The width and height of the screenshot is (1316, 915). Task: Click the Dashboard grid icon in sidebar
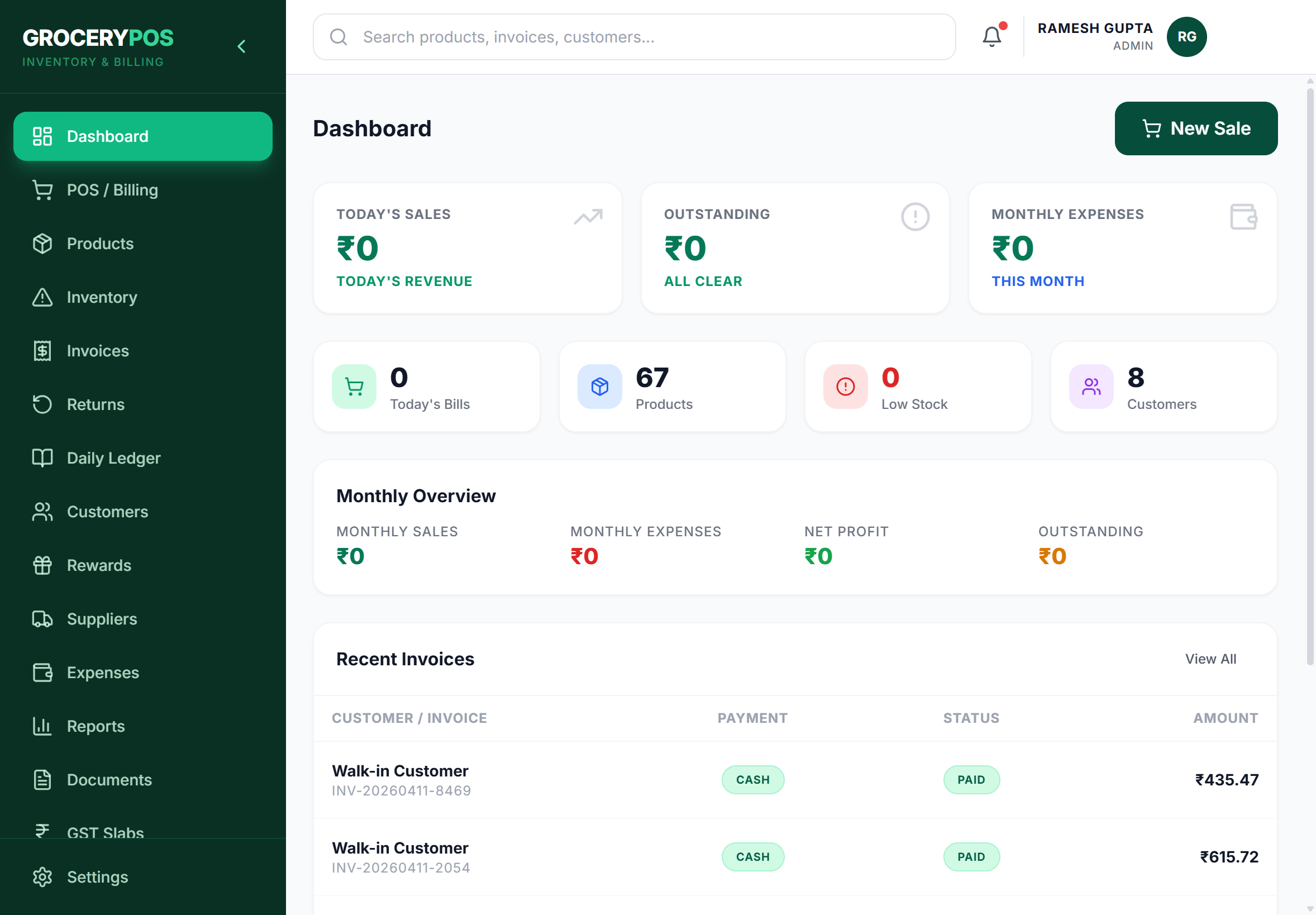[42, 136]
